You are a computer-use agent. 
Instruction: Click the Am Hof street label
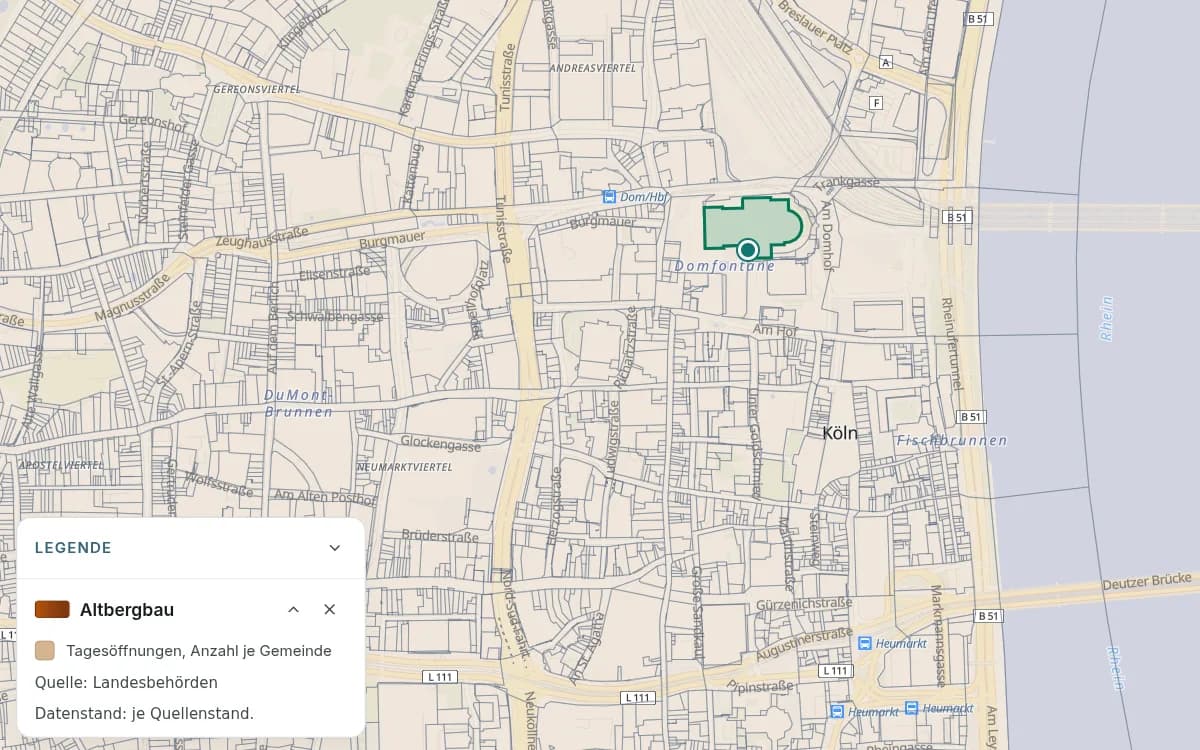tap(775, 330)
